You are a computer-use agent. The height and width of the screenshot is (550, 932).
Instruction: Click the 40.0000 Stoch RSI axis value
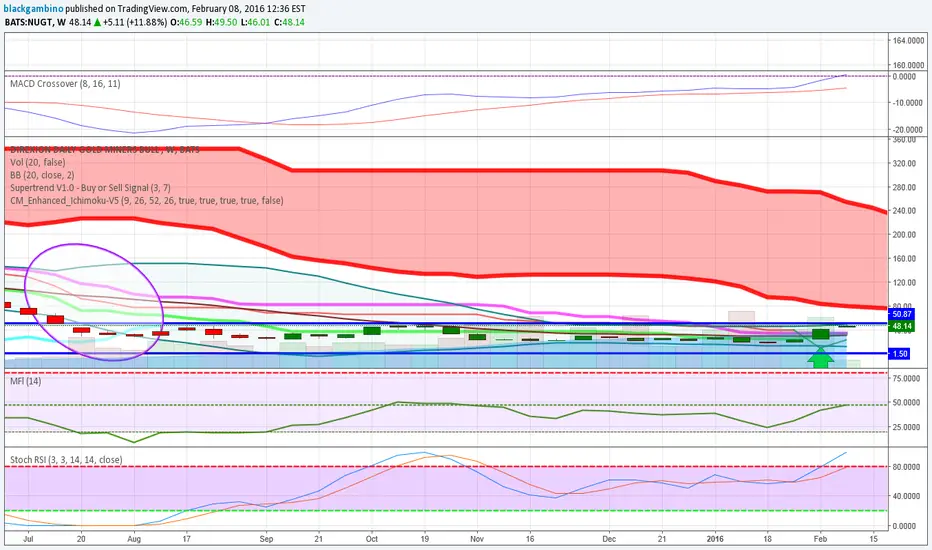tap(908, 496)
